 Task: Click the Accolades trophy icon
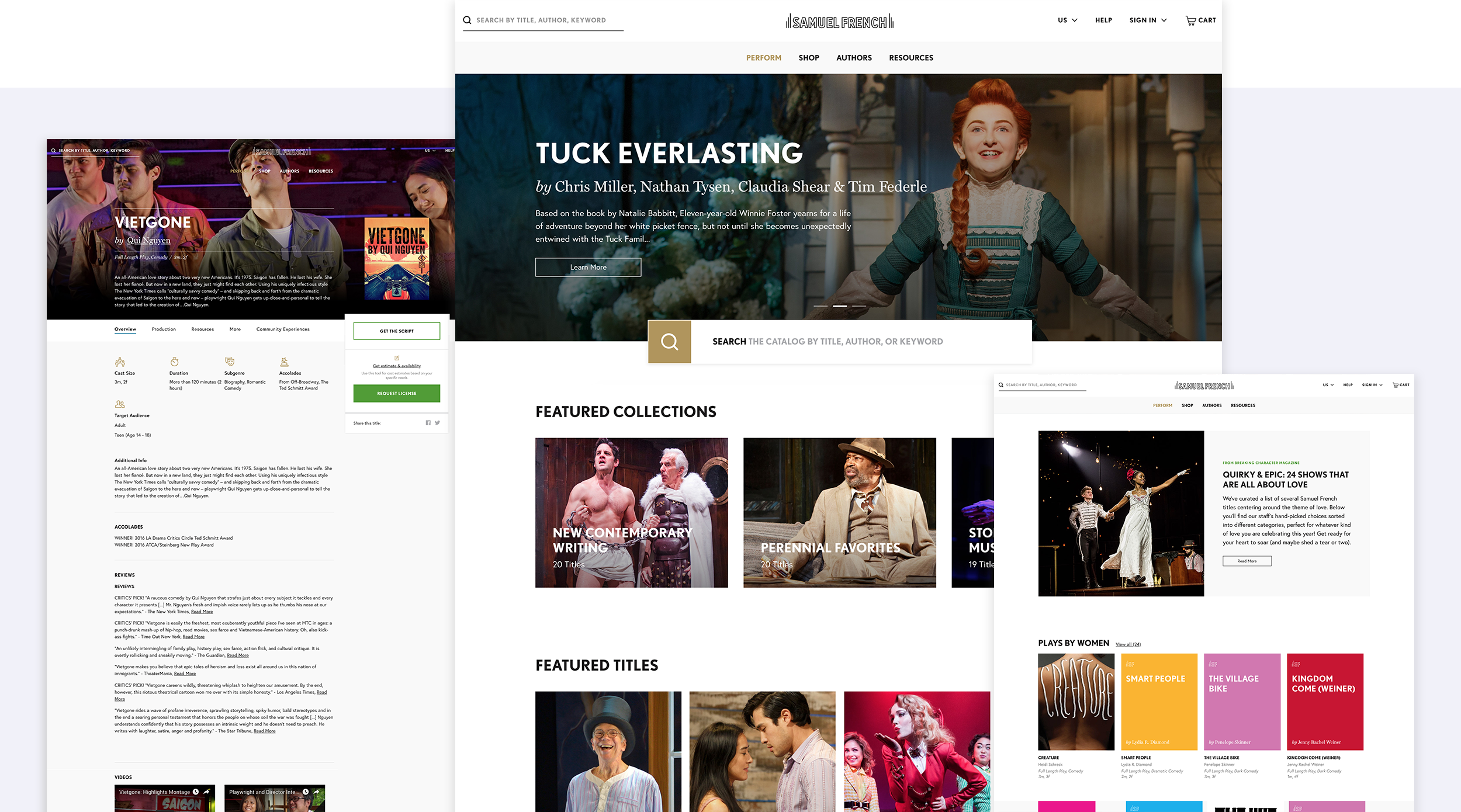point(284,362)
